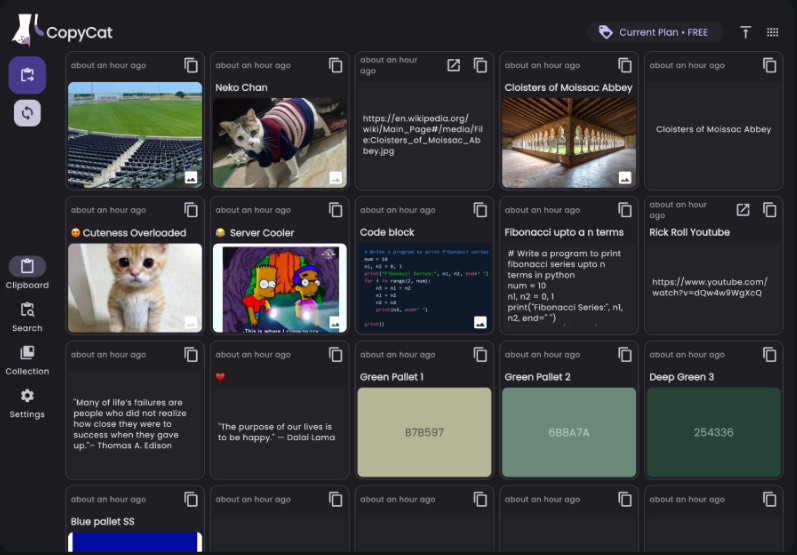Viewport: 797px width, 555px height.
Task: Open the Cloisters of Moissac Abbey photo
Action: click(x=569, y=143)
